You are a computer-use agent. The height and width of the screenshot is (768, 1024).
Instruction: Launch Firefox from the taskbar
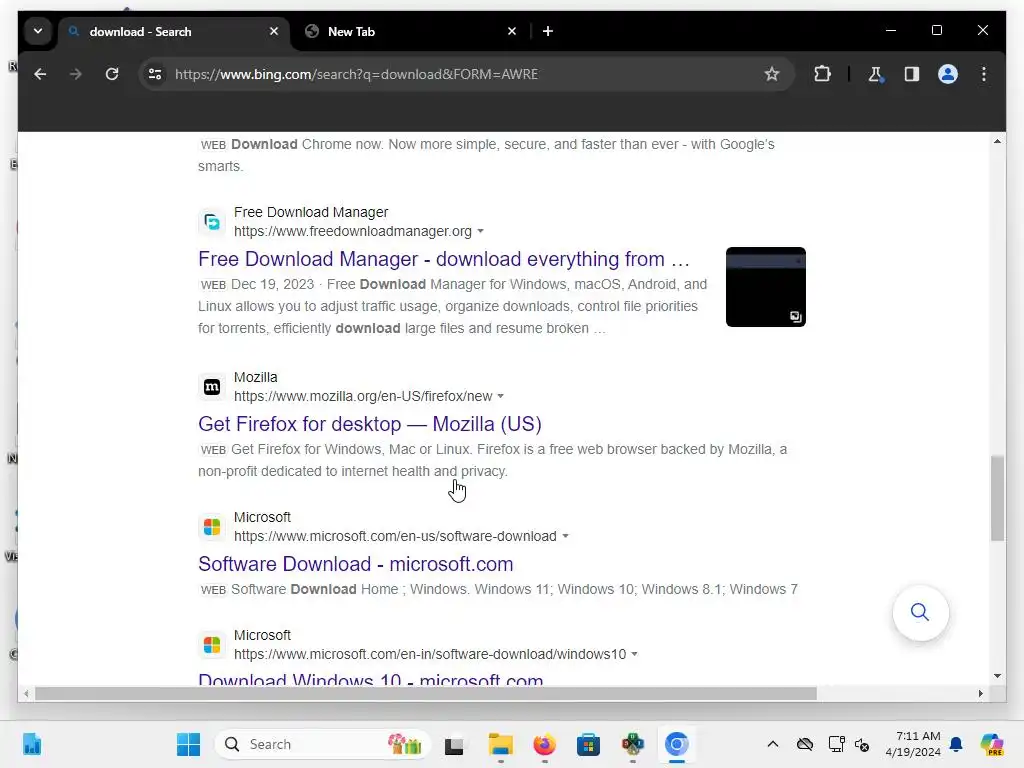click(x=544, y=744)
